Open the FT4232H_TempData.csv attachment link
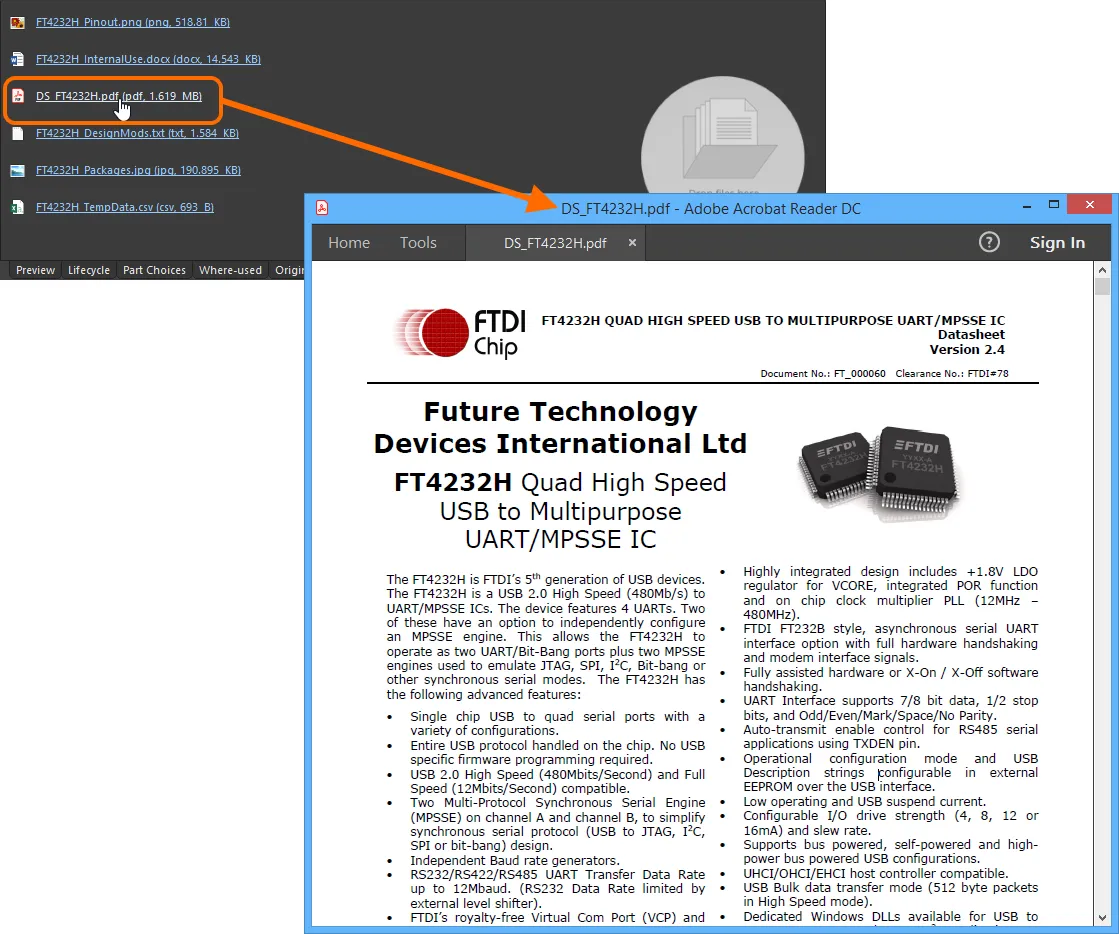The height and width of the screenshot is (934, 1119). click(x=127, y=207)
